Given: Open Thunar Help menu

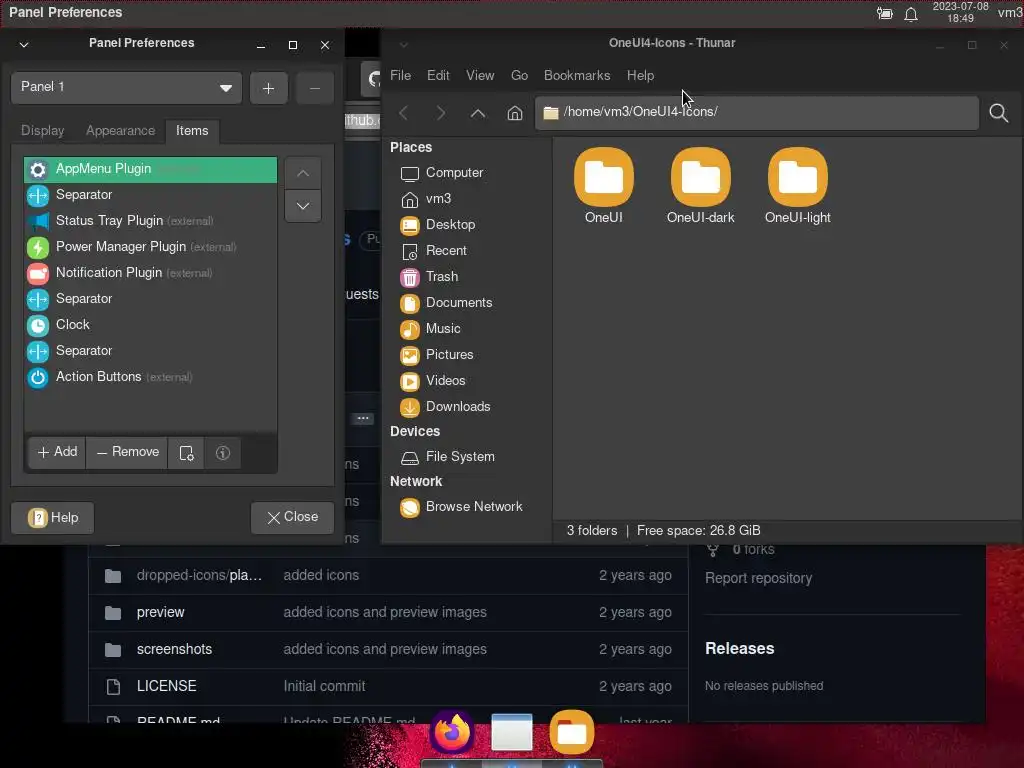Looking at the screenshot, I should [641, 76].
